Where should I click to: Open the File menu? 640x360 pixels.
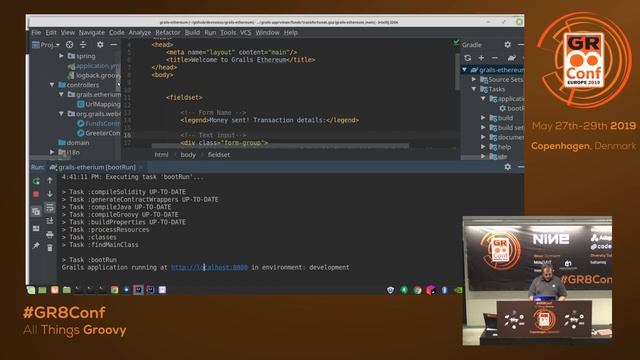click(x=36, y=32)
